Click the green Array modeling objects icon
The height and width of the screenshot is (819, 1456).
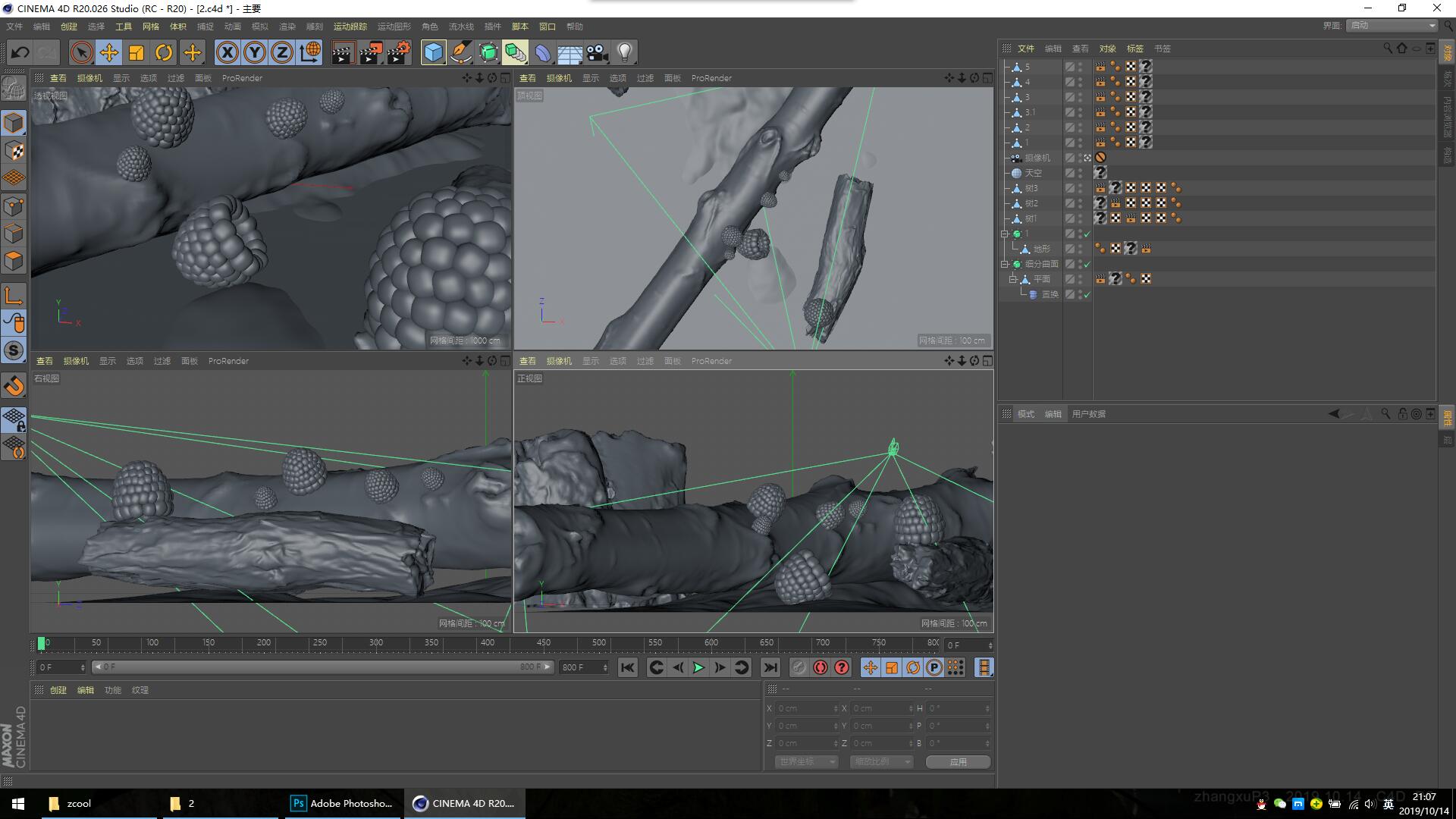[x=516, y=52]
